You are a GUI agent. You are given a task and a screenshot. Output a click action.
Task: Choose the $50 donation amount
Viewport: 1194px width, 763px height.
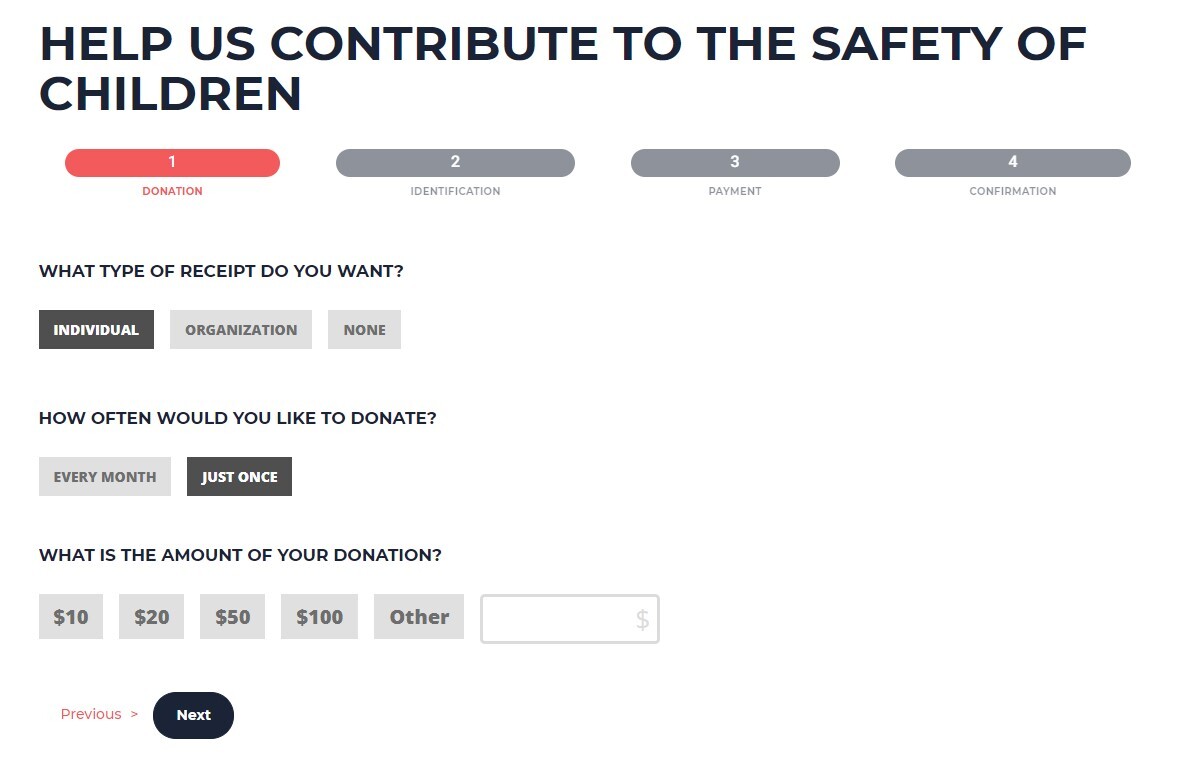click(x=232, y=617)
